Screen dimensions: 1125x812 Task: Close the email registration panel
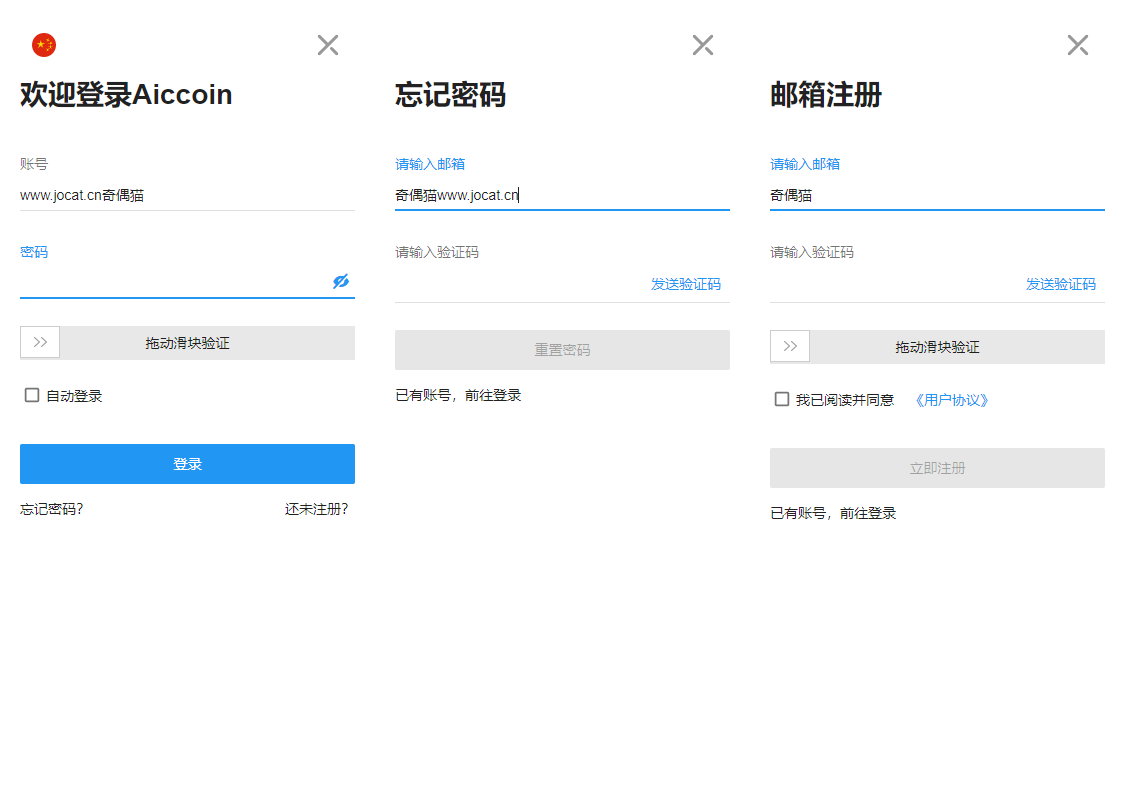1077,45
